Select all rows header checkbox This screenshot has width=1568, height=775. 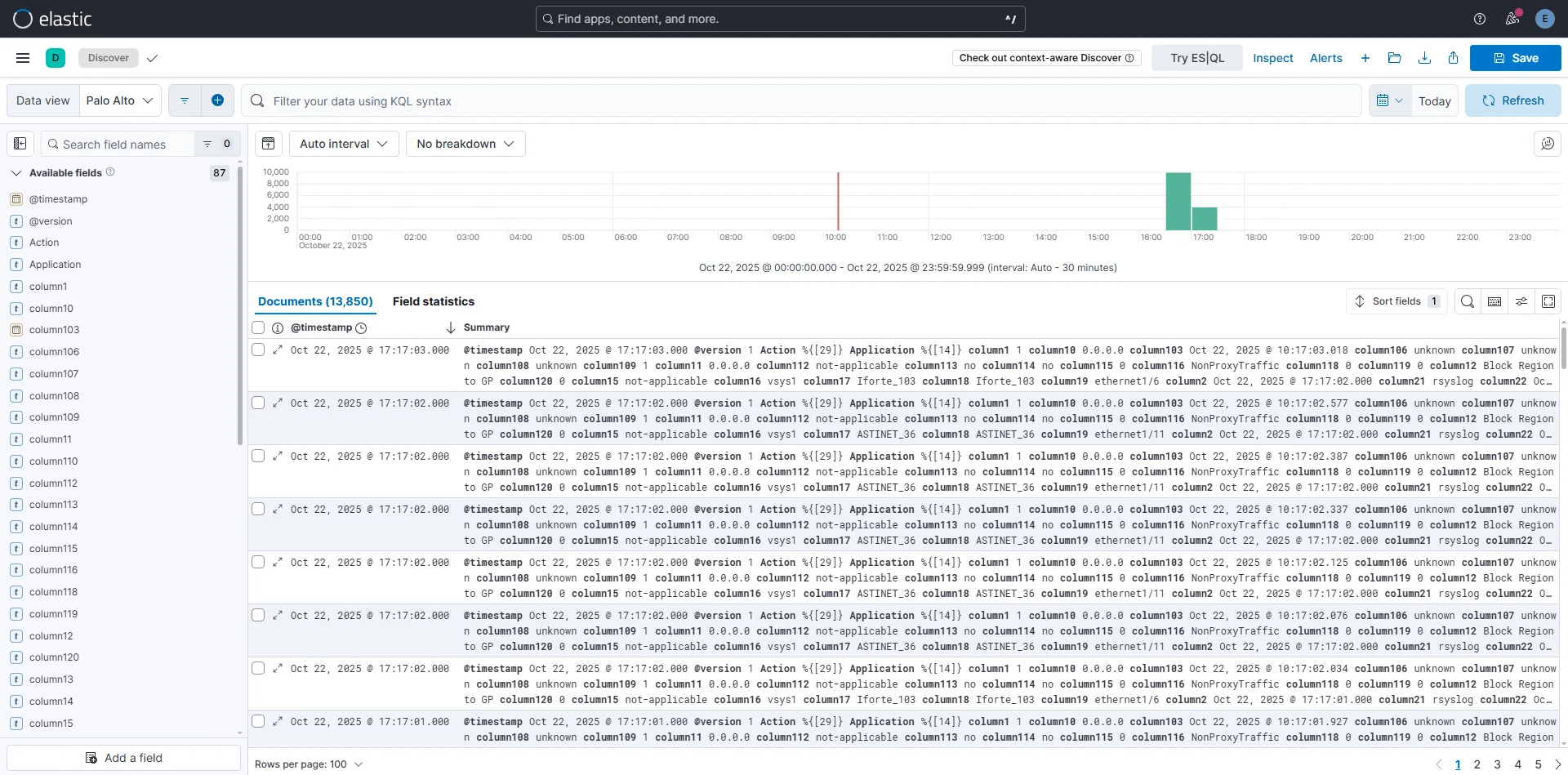pos(258,327)
